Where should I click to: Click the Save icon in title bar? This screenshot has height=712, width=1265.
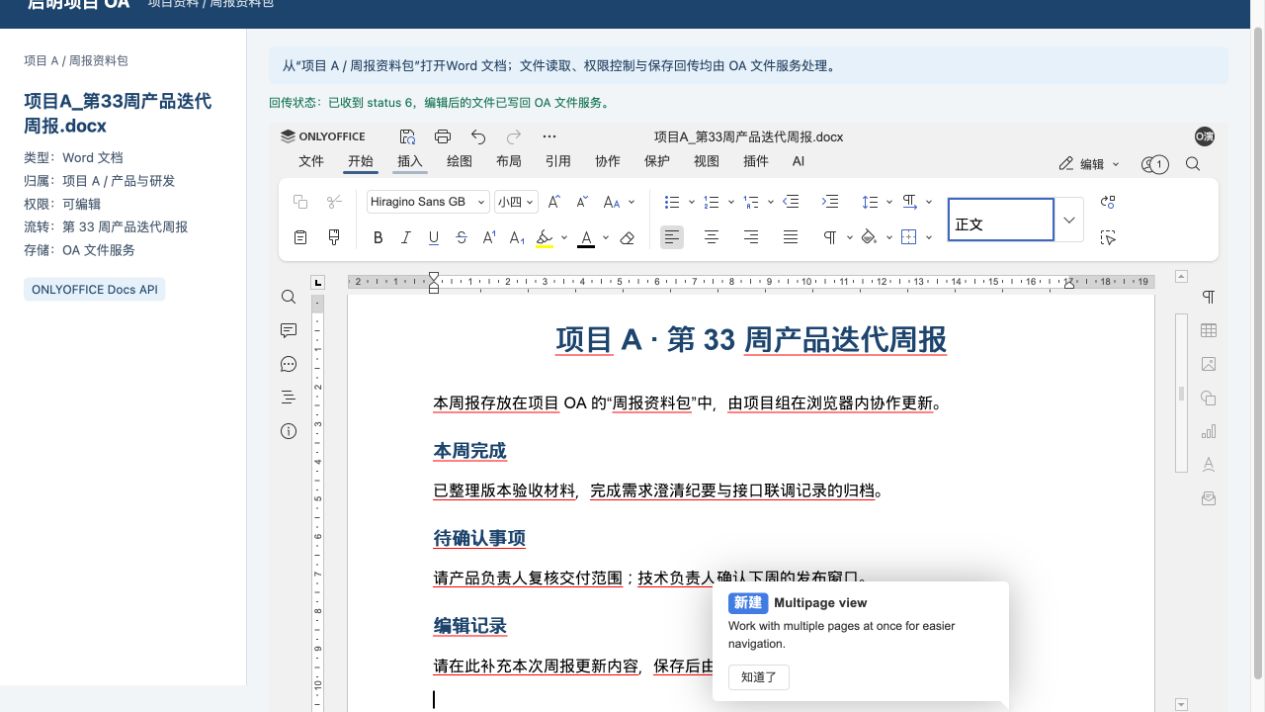click(x=407, y=137)
